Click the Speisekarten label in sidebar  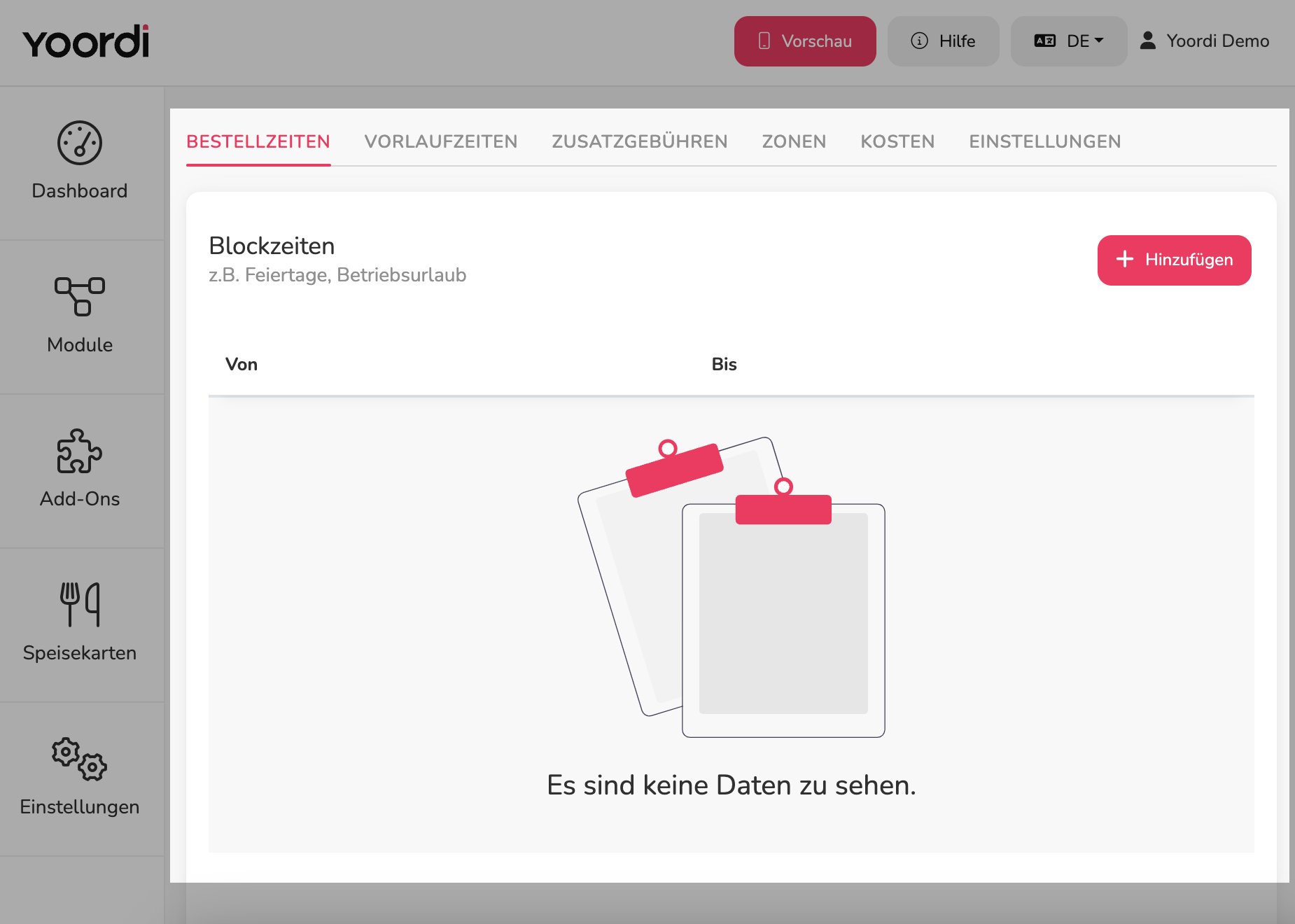pyautogui.click(x=80, y=653)
